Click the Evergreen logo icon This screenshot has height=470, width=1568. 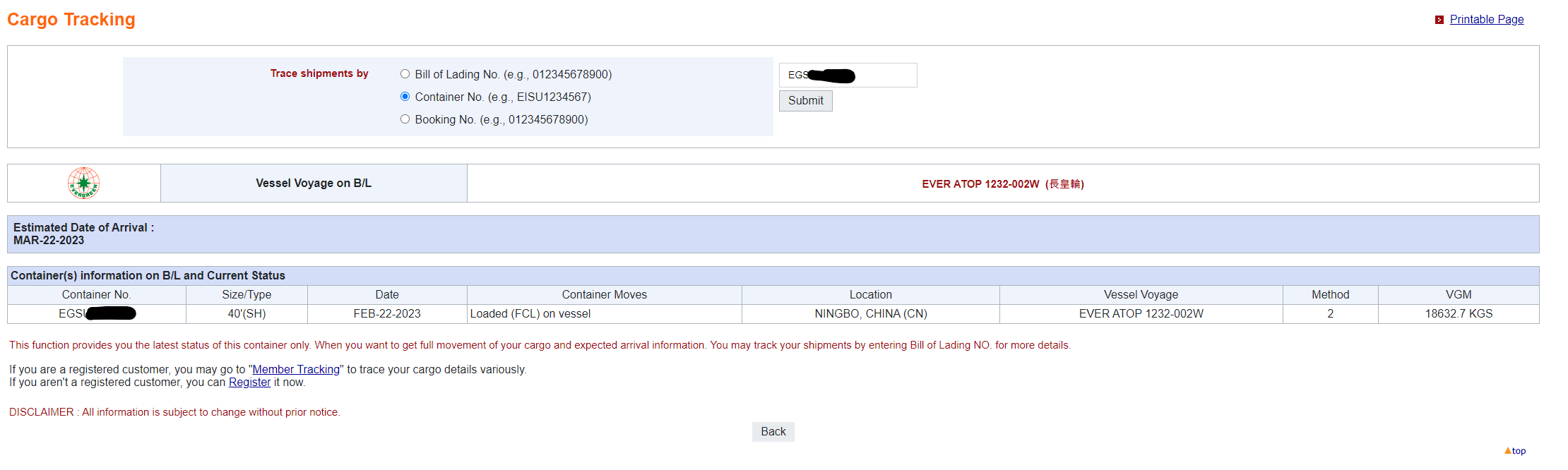[x=83, y=183]
